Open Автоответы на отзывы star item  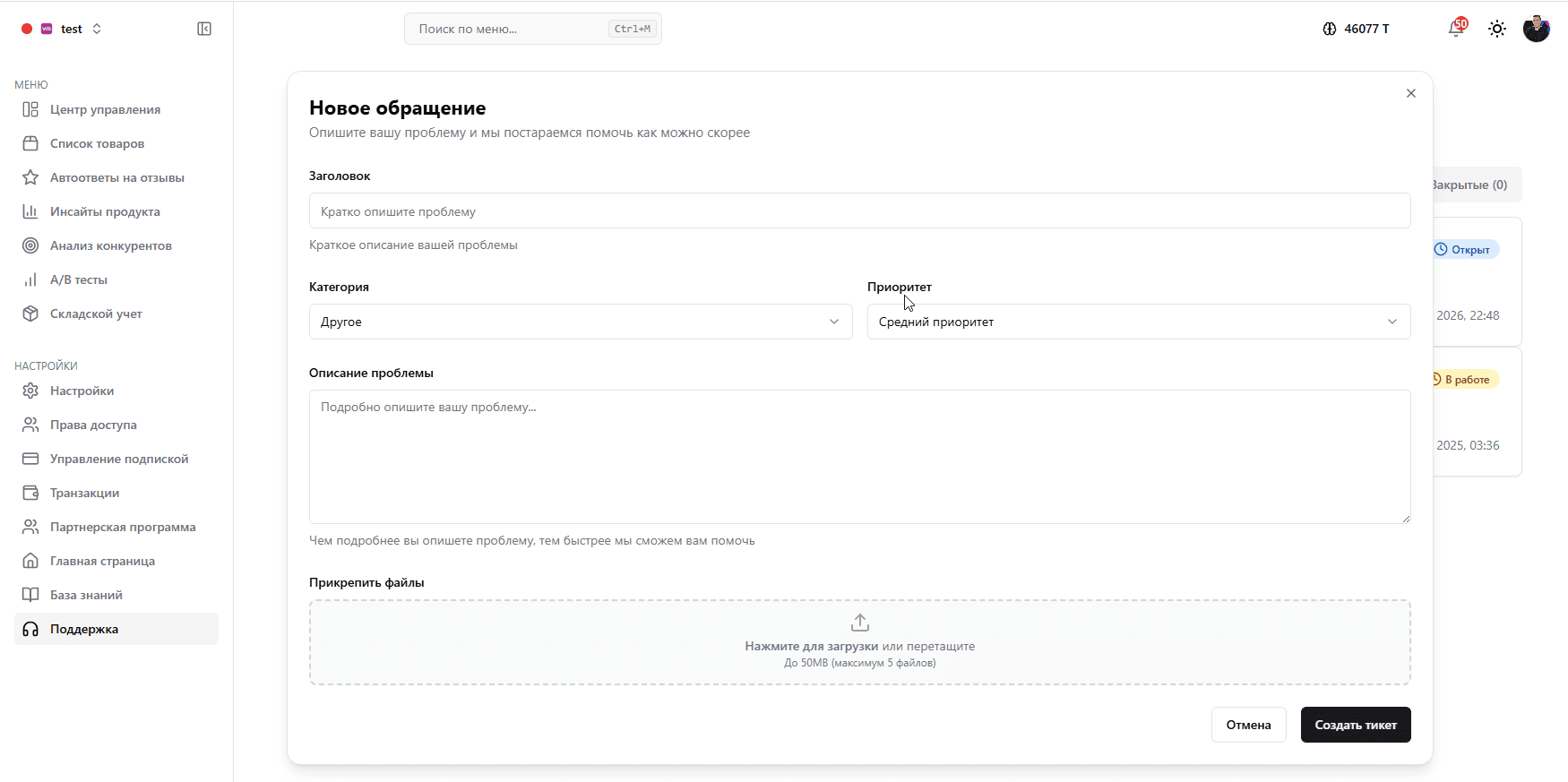(x=116, y=177)
